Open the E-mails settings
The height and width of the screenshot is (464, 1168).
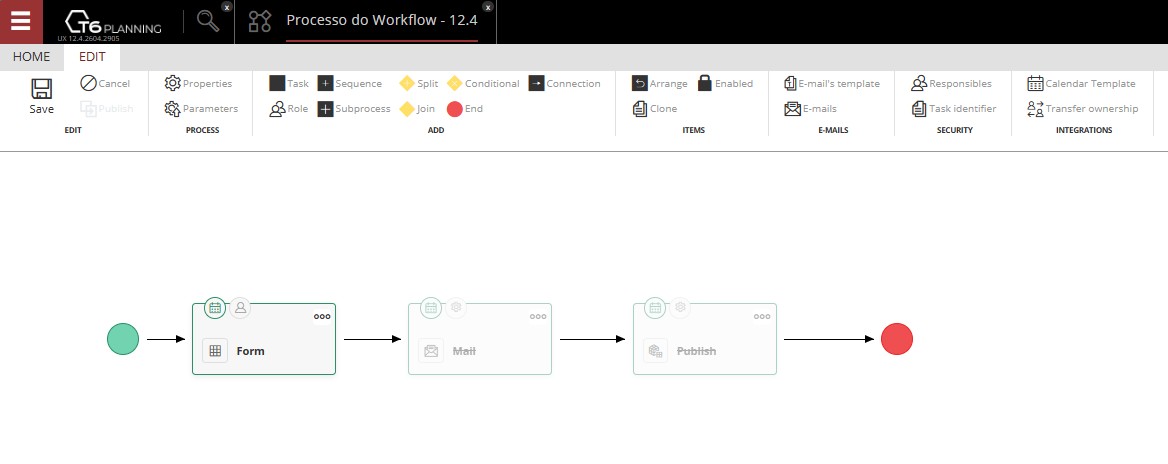pos(810,109)
